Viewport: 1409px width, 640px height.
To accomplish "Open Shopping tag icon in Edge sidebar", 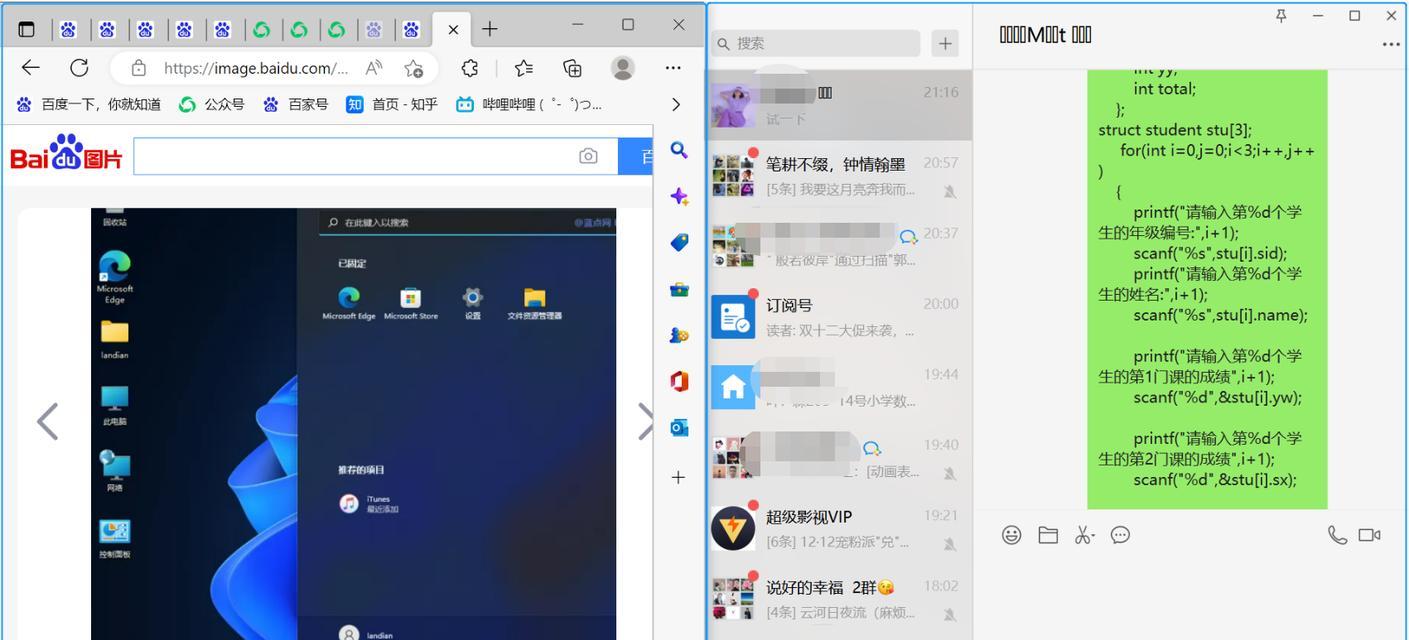I will click(x=679, y=243).
